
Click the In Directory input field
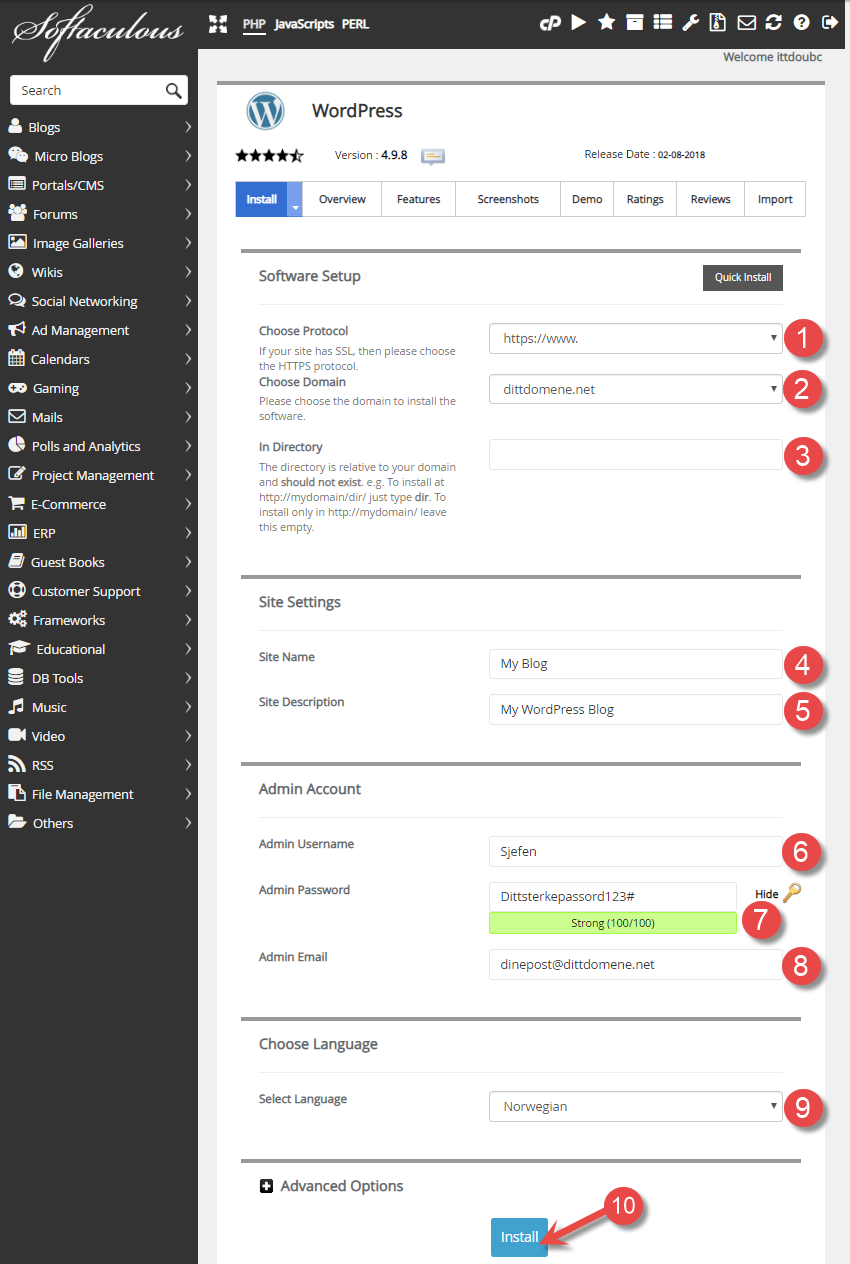[x=635, y=454]
